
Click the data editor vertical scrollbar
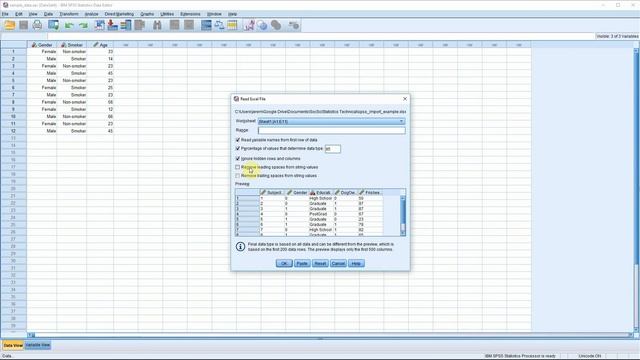(x=636, y=190)
